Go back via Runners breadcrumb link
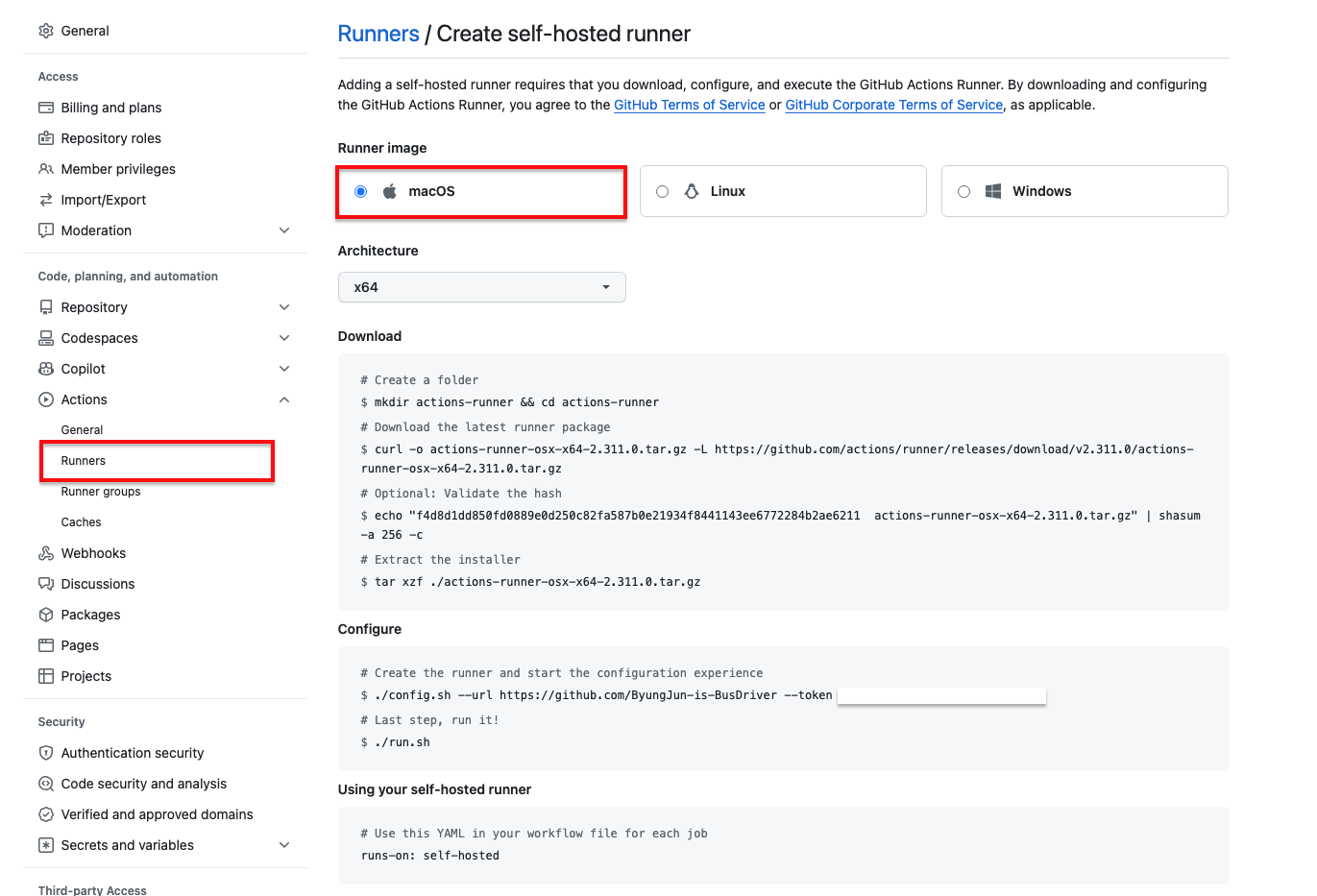Viewport: 1317px width, 896px height. (x=378, y=34)
